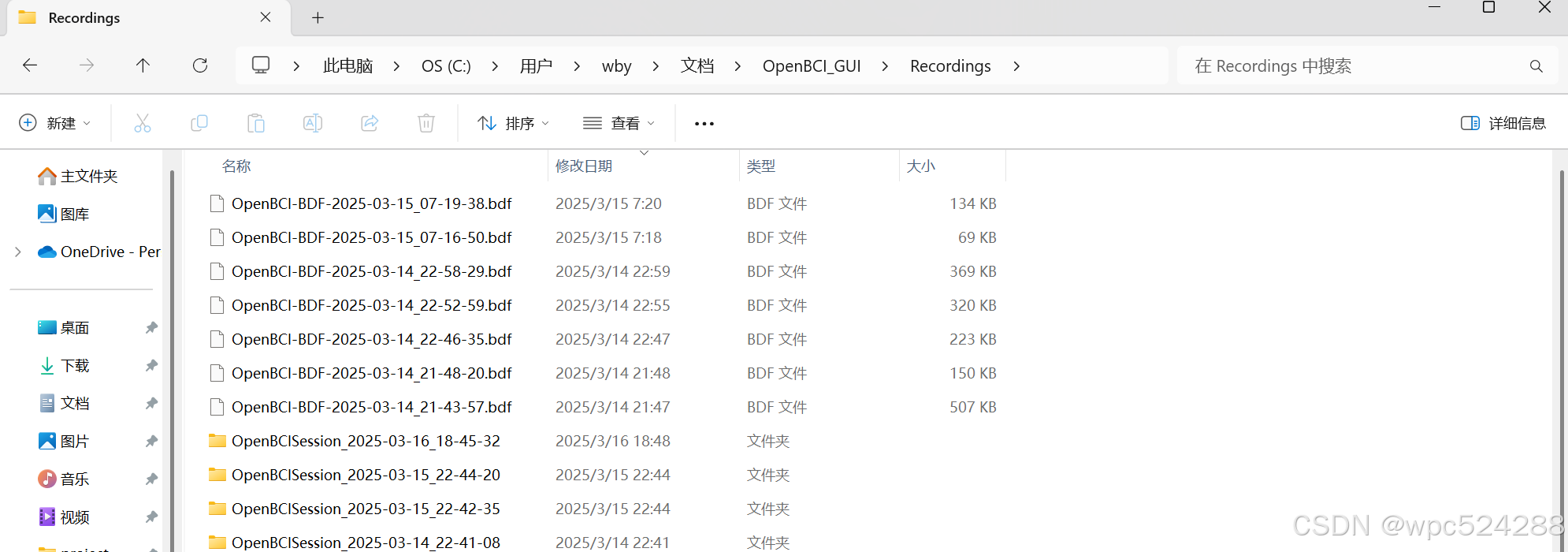Click the share icon in toolbar

(x=370, y=123)
